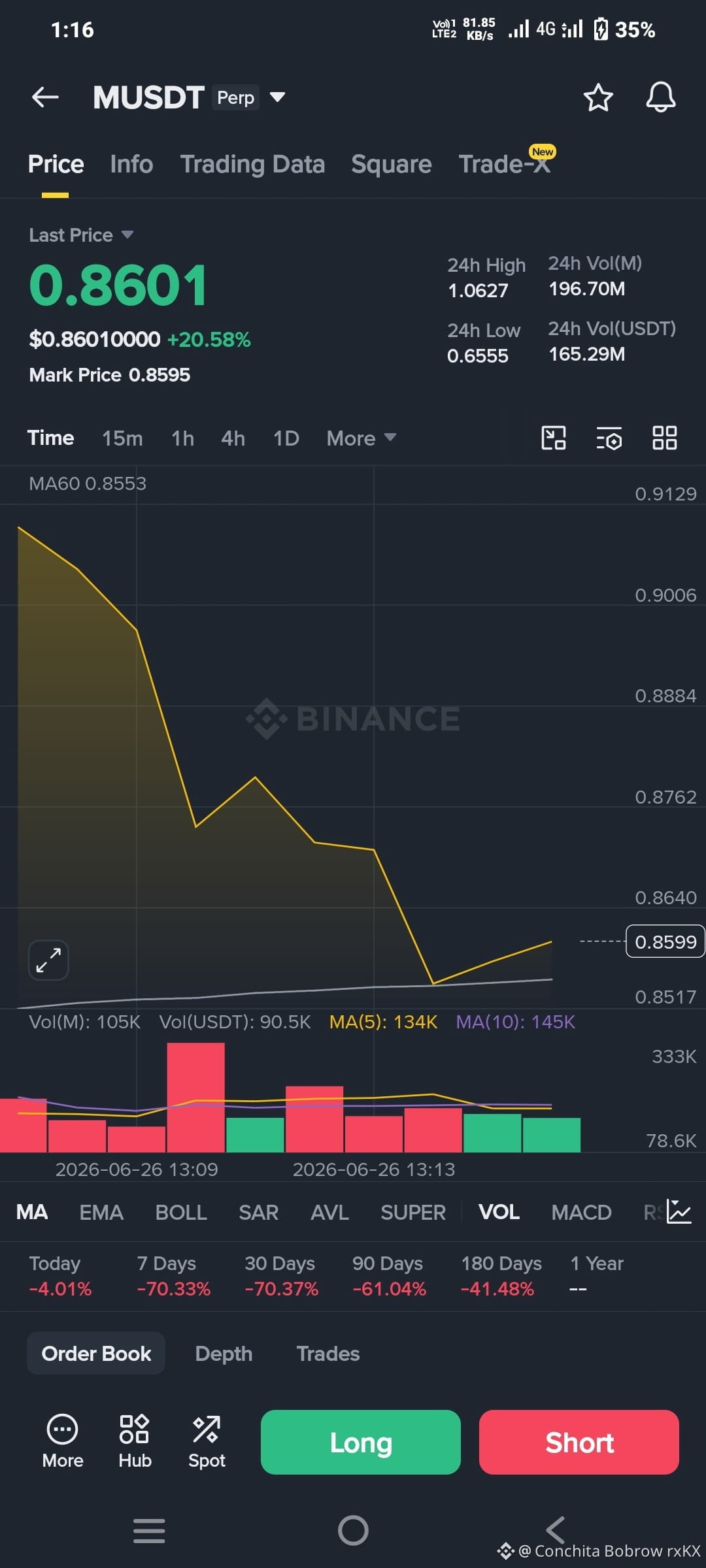Tap the Android home circle button

[x=353, y=1530]
